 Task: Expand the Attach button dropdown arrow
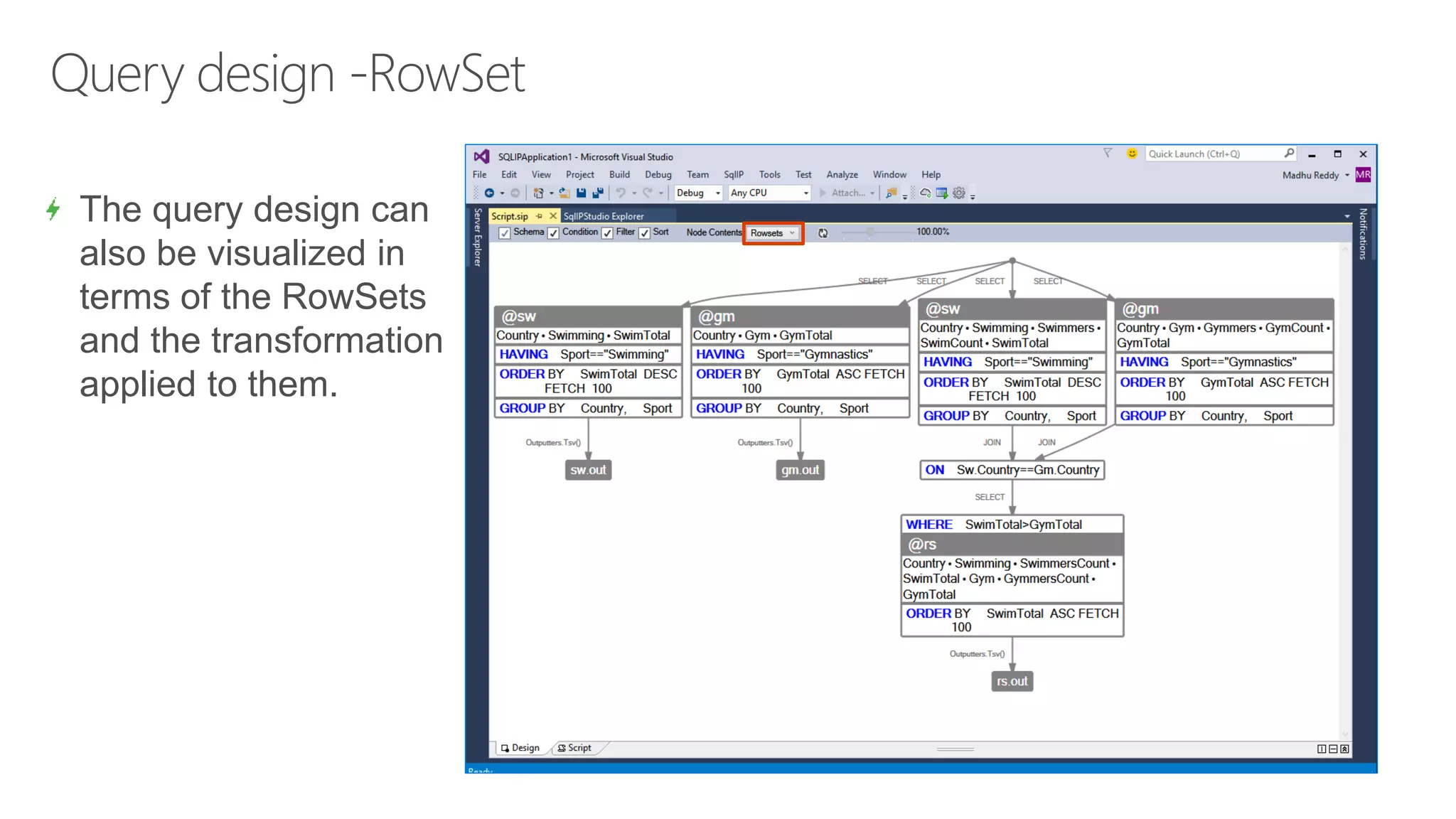(x=872, y=193)
